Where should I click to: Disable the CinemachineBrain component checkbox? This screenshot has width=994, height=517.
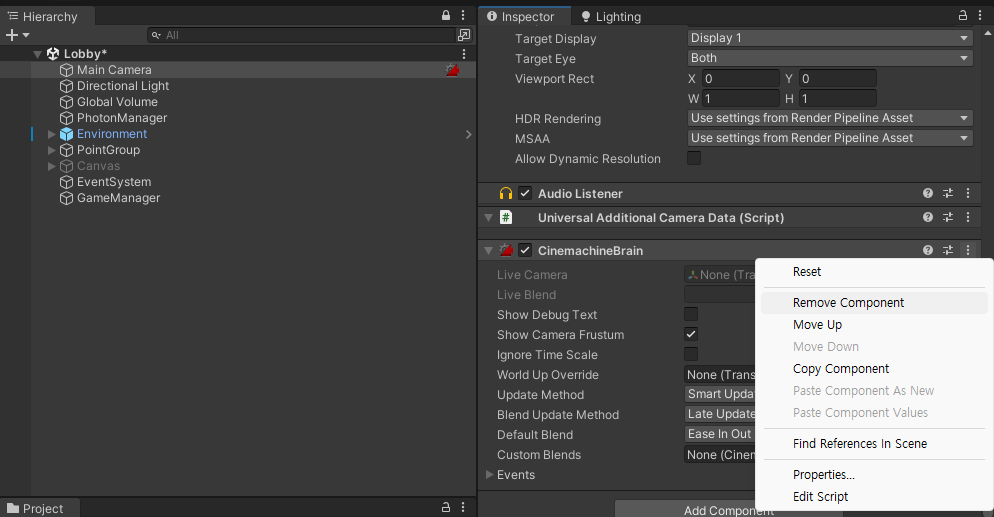[x=525, y=250]
